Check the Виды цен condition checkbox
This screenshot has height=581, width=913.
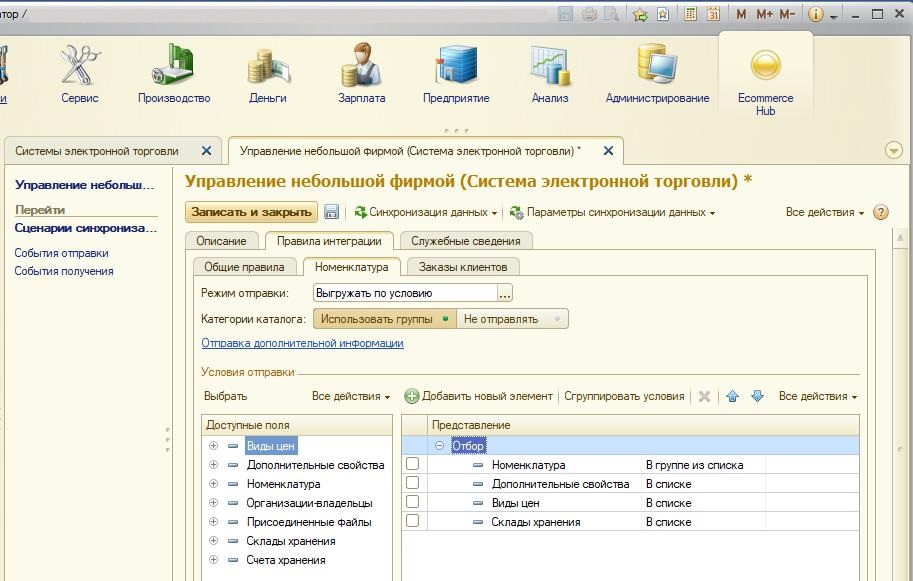(412, 503)
